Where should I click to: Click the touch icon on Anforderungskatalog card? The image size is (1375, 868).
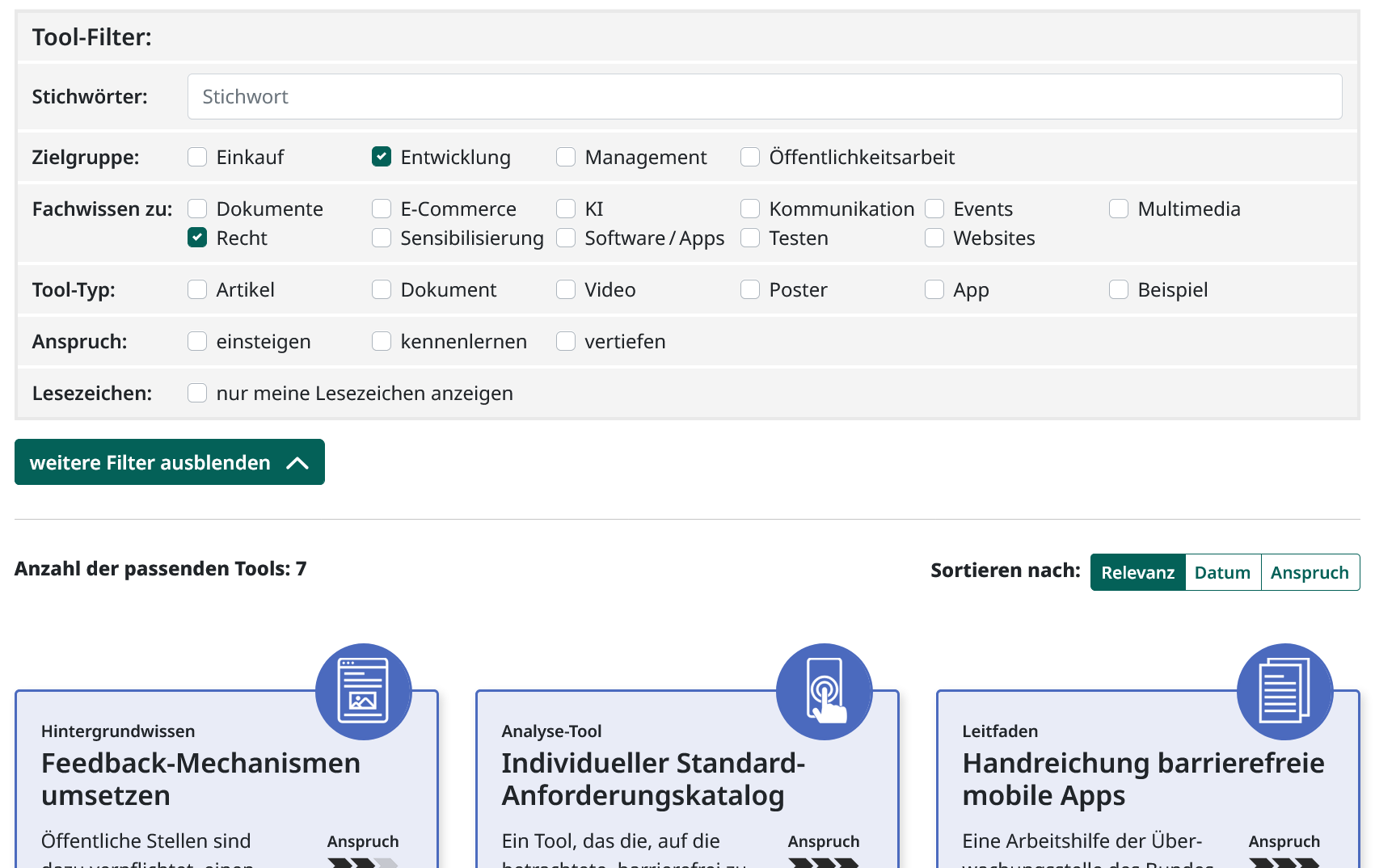825,692
